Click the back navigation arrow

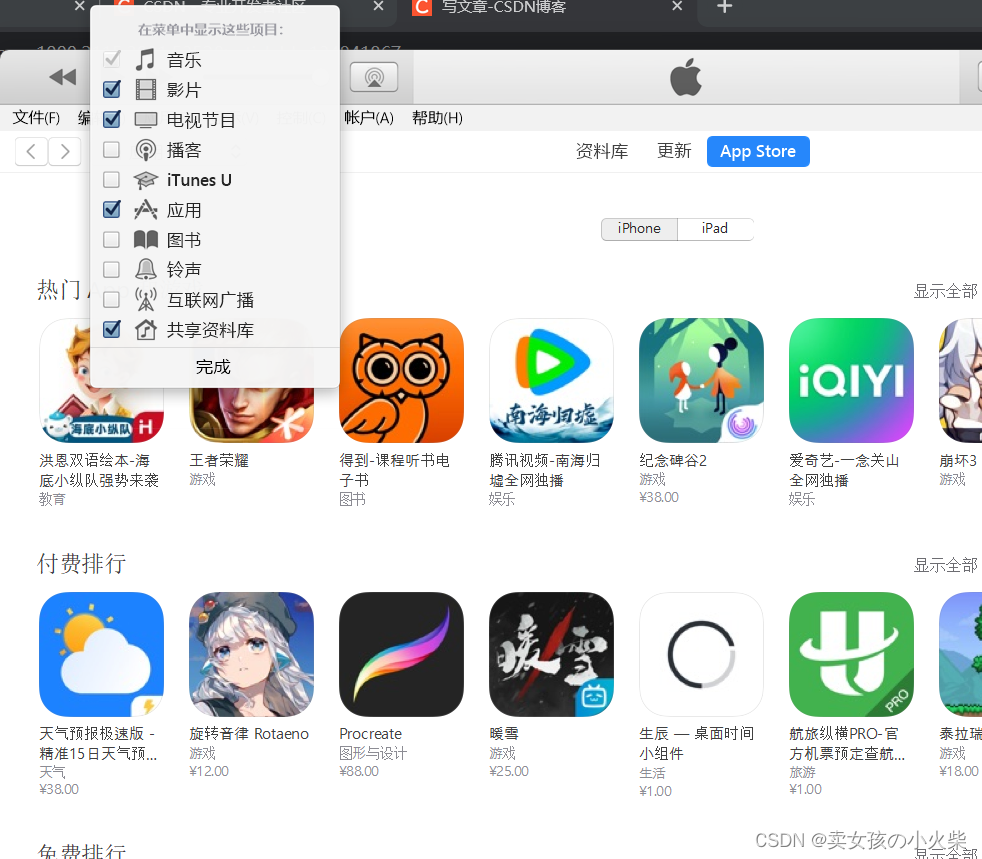pyautogui.click(x=30, y=151)
